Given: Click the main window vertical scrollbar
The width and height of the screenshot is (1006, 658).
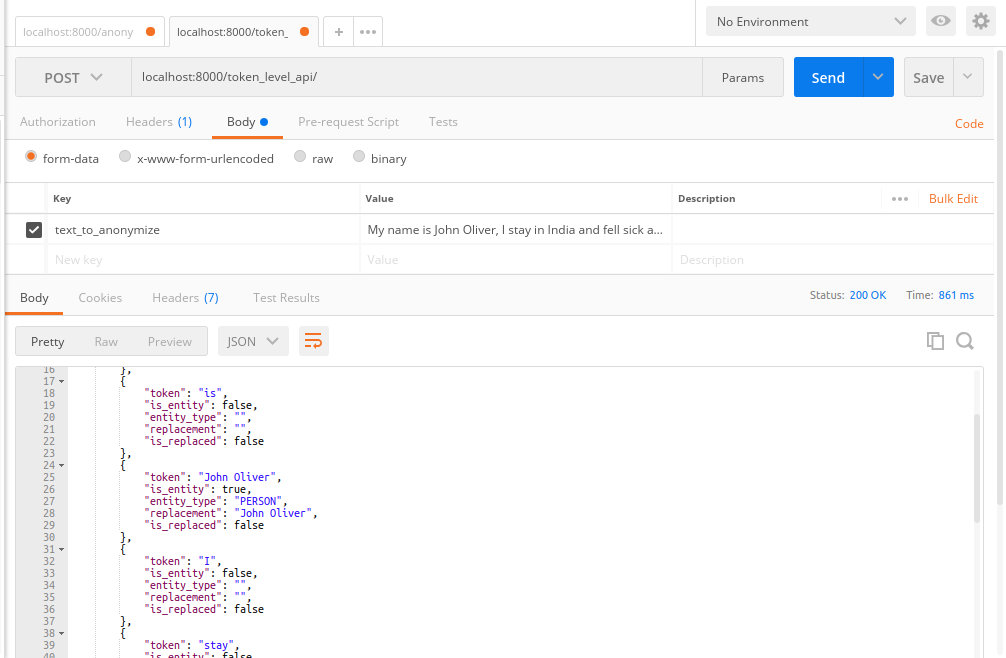Looking at the screenshot, I should coord(1002,276).
